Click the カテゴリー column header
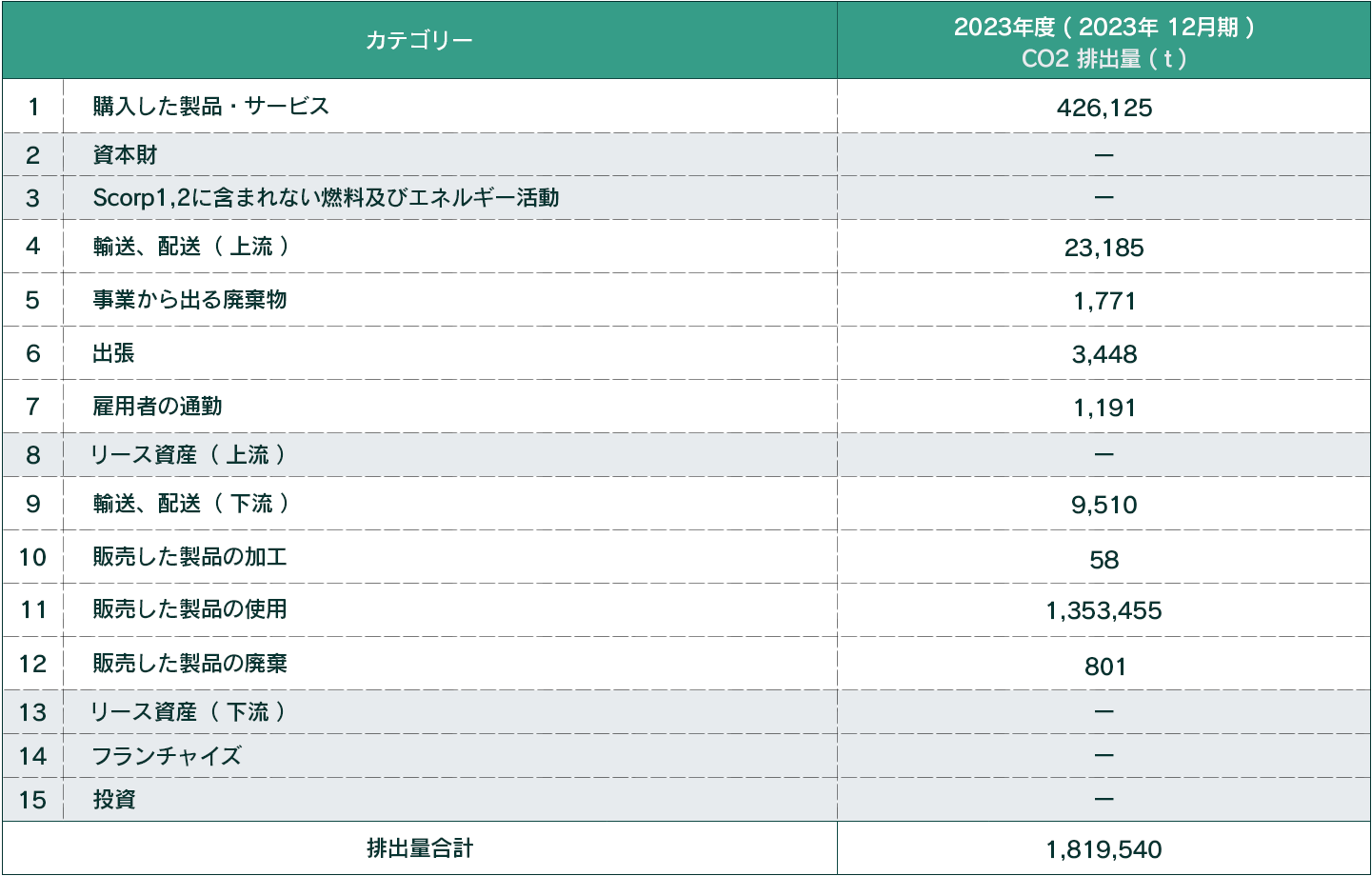 tap(419, 40)
